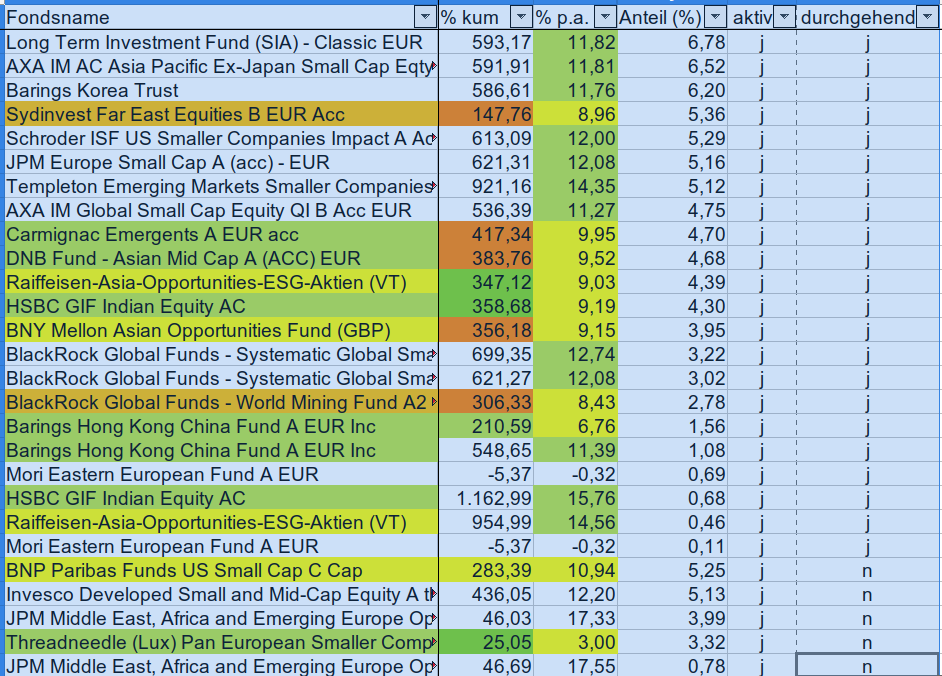Select AXA IM Global Small Cap Equity QI B
This screenshot has width=942, height=676.
coord(222,210)
